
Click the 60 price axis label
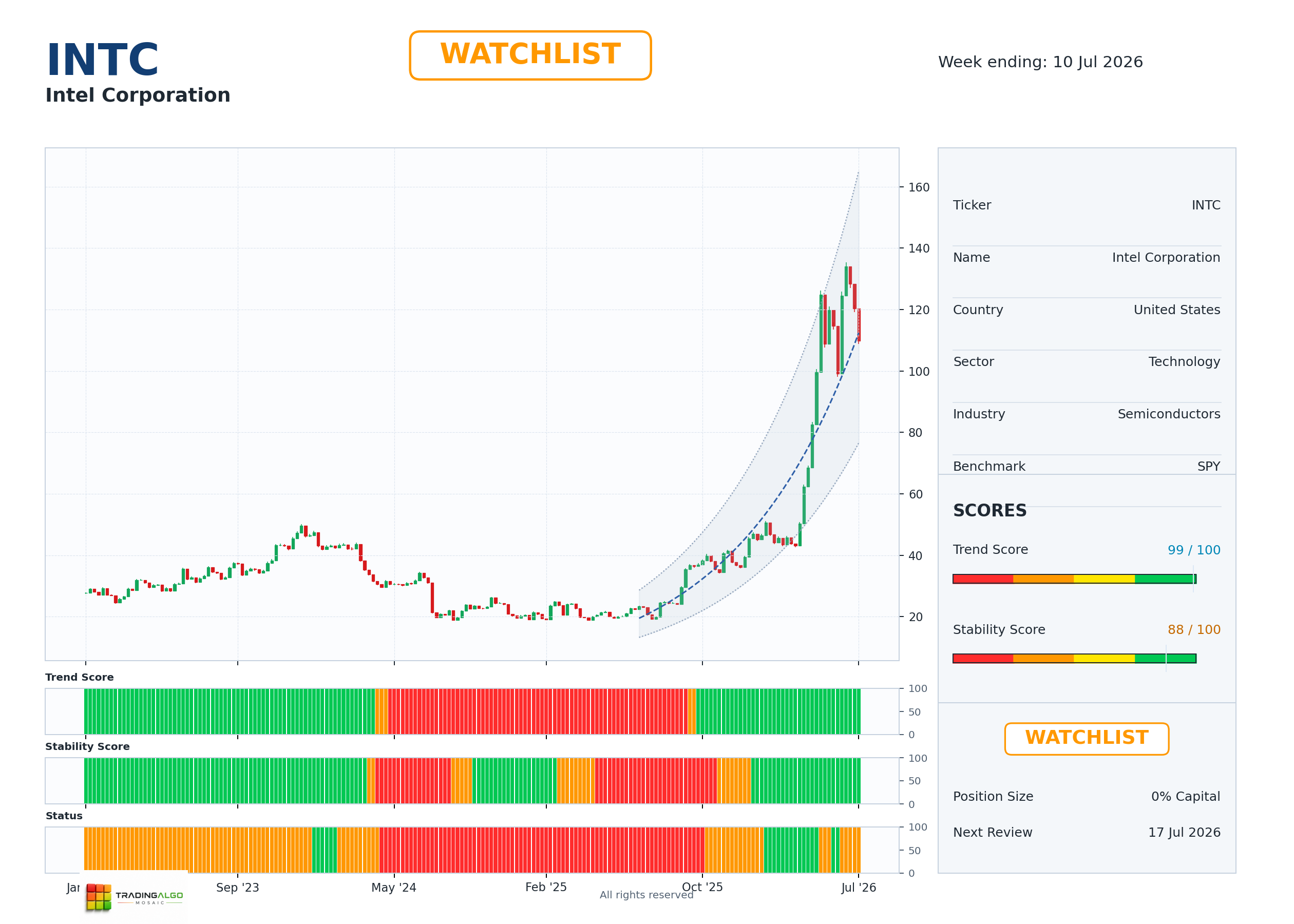coord(915,494)
